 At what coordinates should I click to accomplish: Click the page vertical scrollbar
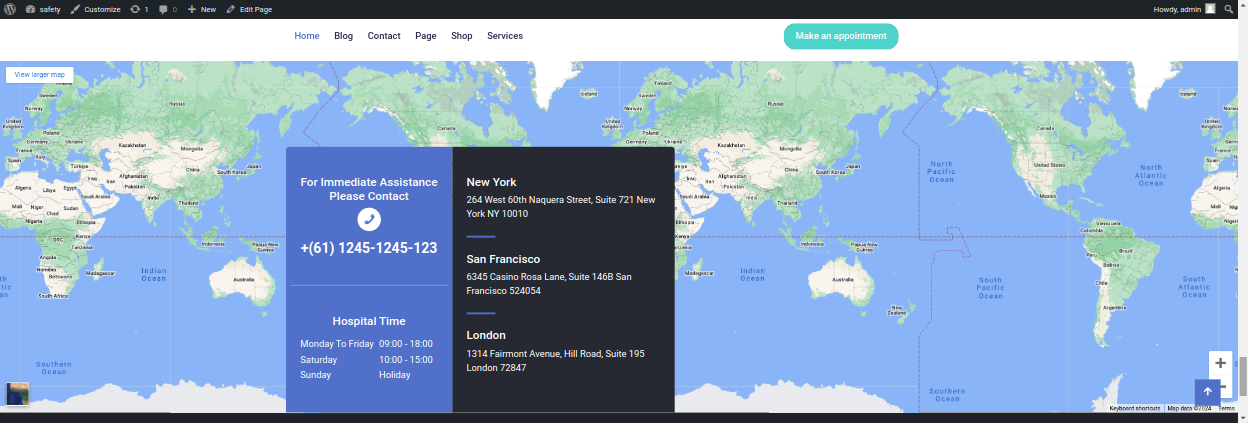(1242, 376)
